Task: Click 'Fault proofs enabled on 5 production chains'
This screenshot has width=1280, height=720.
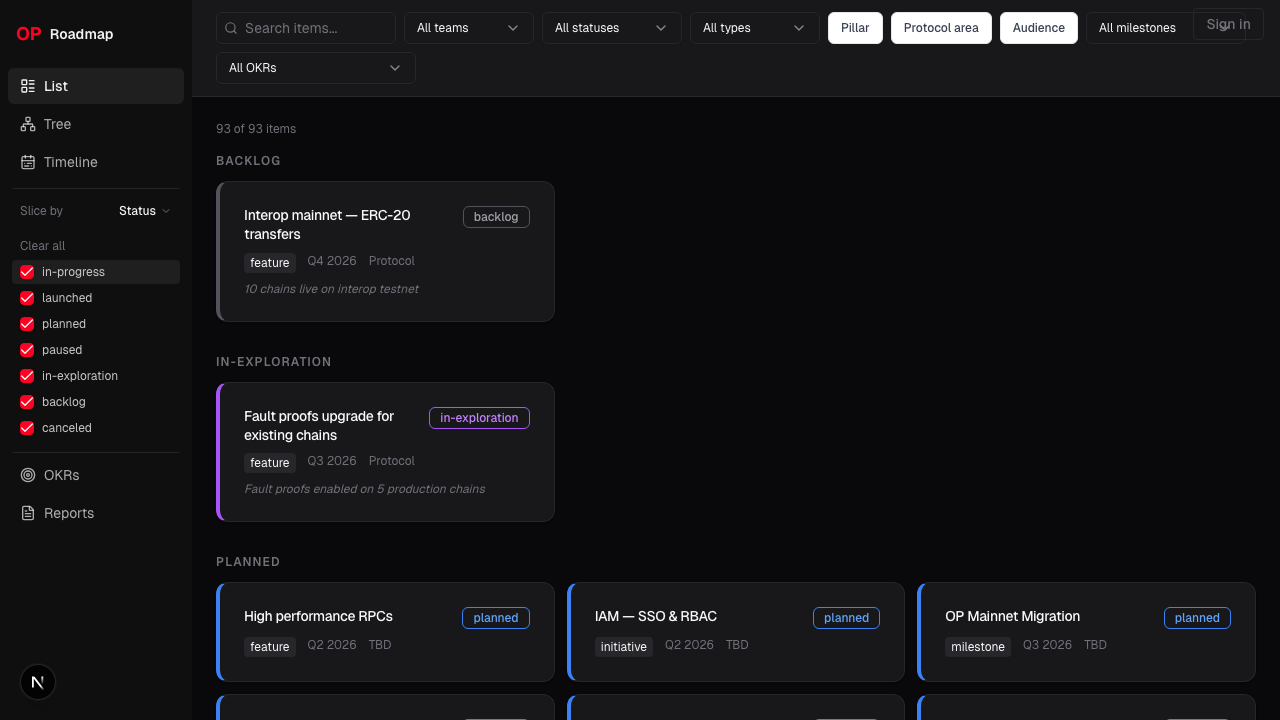Action: point(364,489)
